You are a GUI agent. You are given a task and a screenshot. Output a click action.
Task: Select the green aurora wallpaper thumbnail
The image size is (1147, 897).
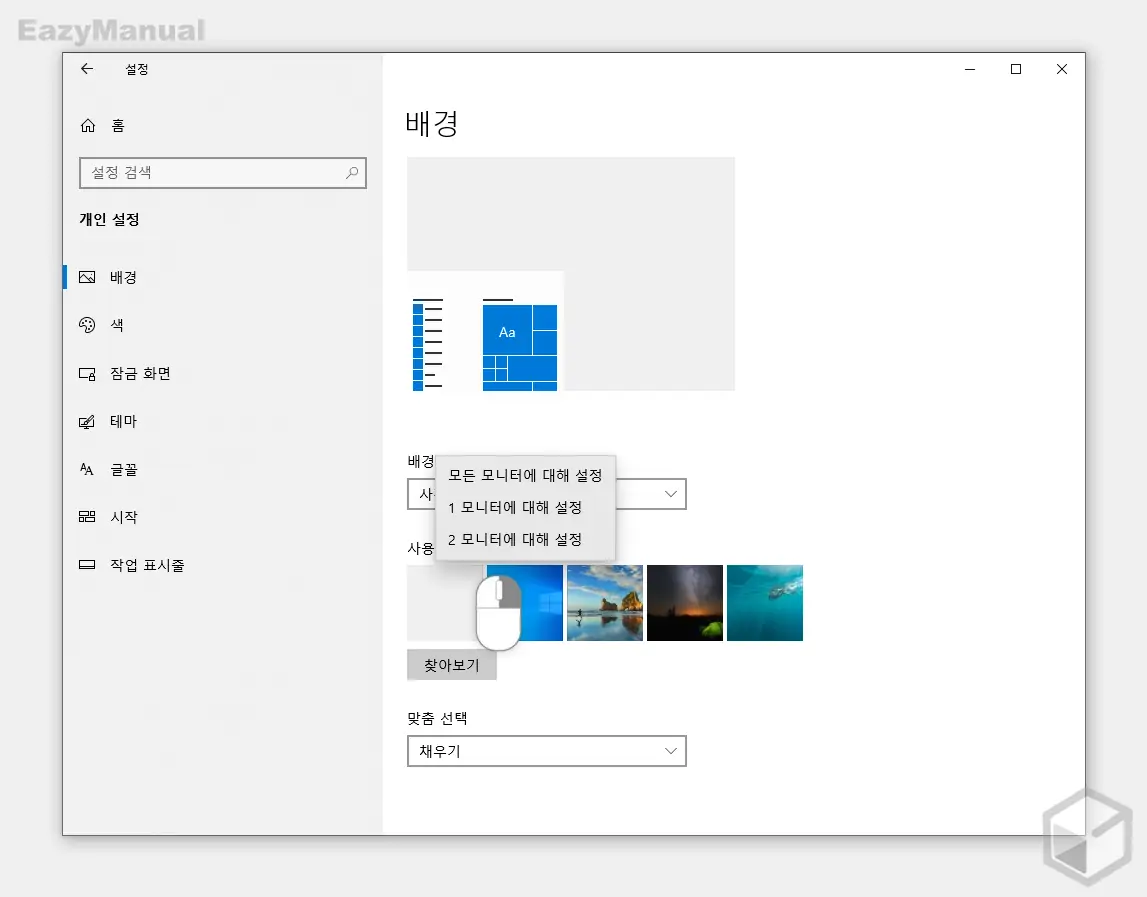coord(684,603)
